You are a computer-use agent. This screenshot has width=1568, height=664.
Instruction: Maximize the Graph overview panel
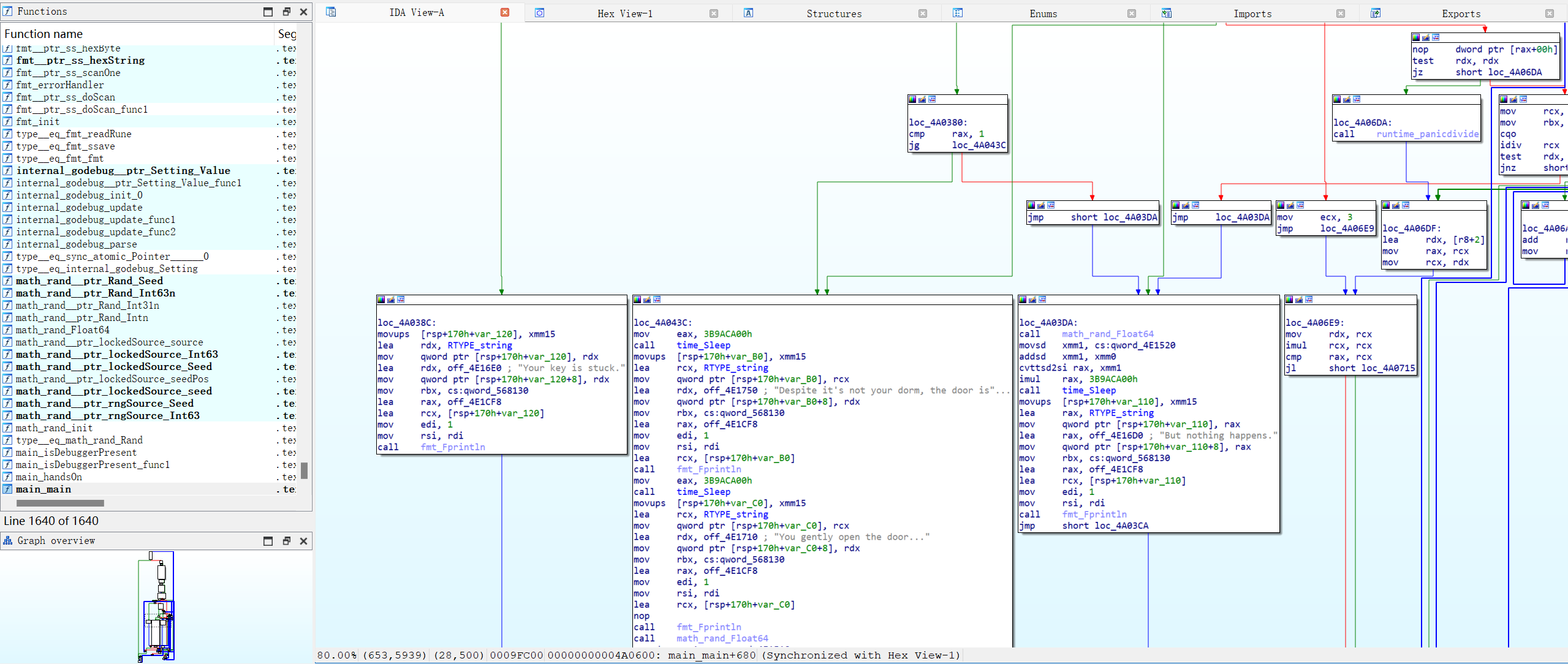(x=268, y=541)
